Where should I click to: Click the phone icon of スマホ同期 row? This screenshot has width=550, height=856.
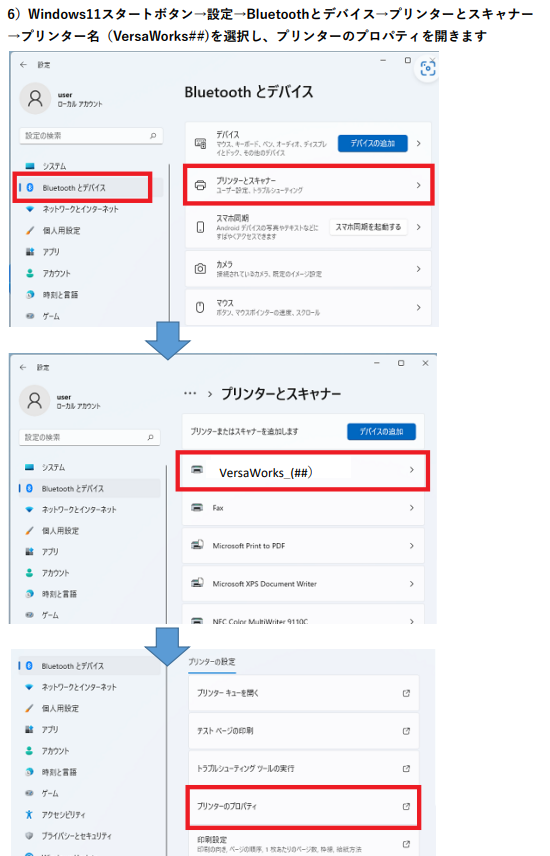[x=200, y=227]
